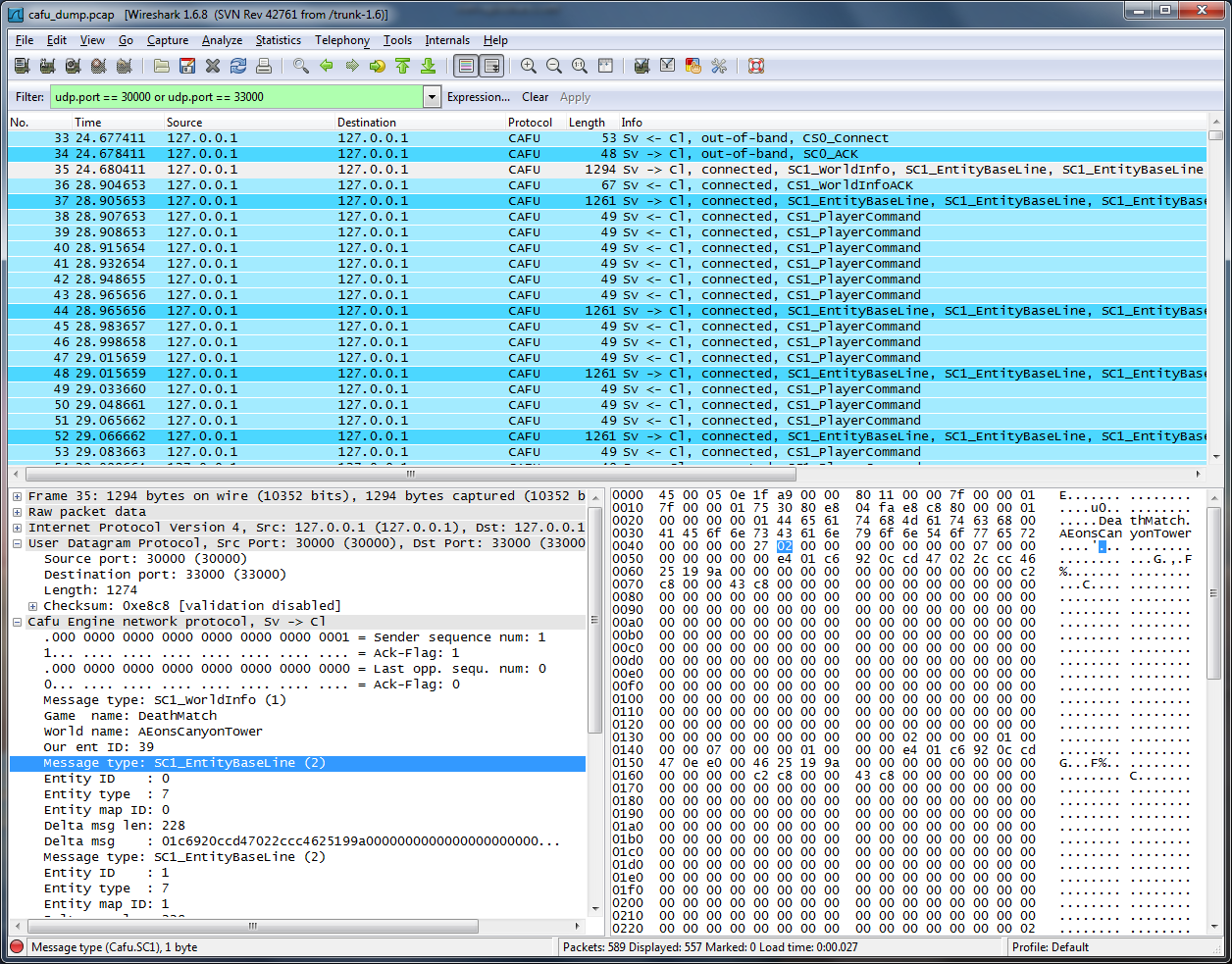Zoom in packet text icon
The height and width of the screenshot is (964, 1232).
coord(529,66)
